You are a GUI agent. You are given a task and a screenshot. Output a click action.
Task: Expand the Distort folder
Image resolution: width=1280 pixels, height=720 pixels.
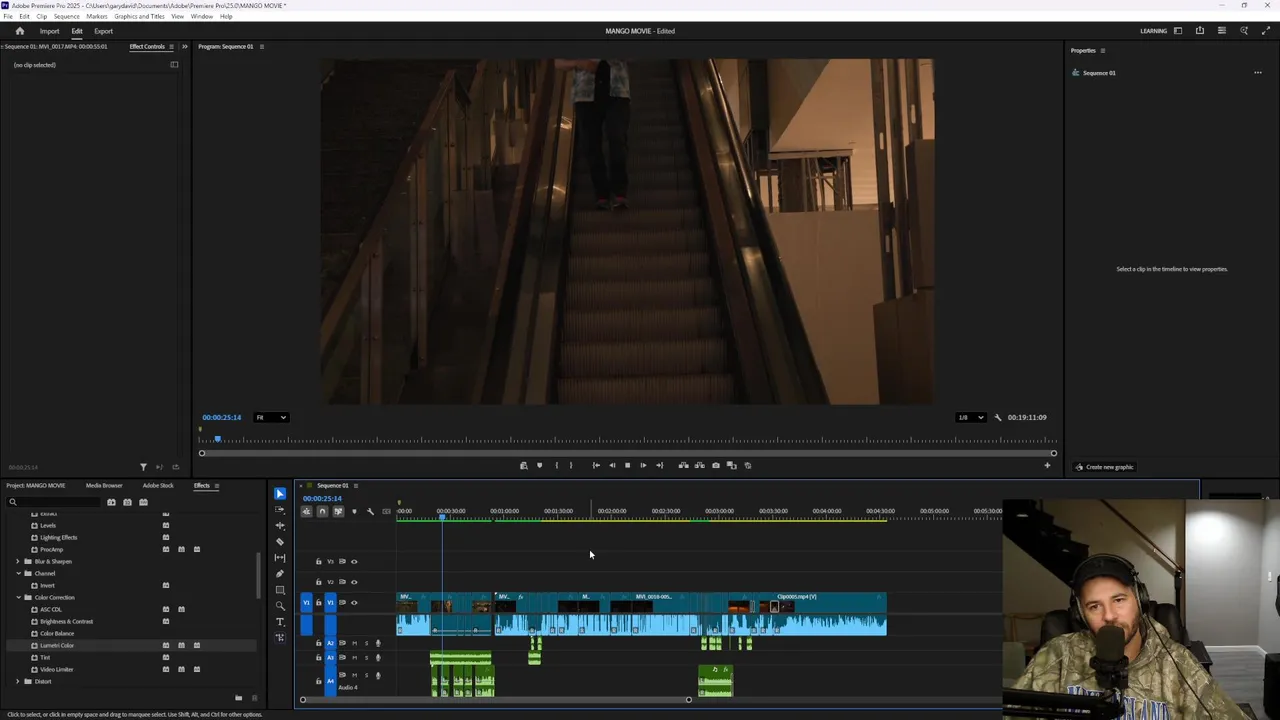click(18, 682)
